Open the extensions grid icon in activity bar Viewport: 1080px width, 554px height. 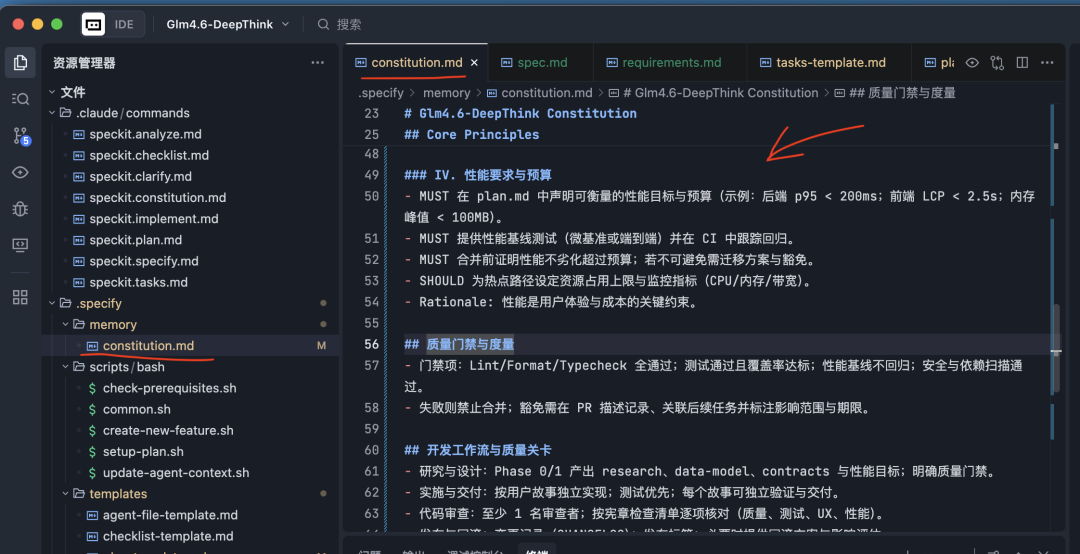(x=20, y=297)
